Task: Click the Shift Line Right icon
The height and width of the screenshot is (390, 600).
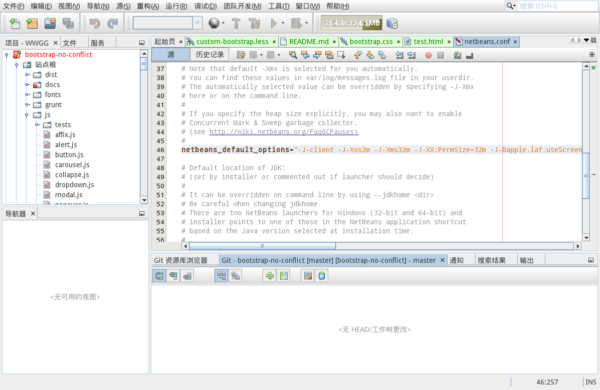Action: tap(411, 55)
